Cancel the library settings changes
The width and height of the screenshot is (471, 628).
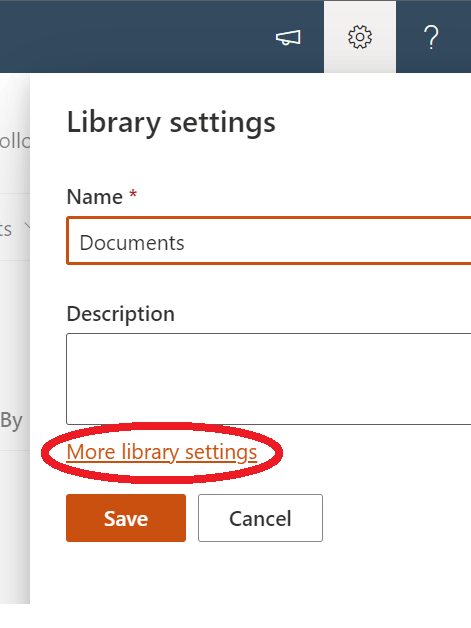(260, 518)
